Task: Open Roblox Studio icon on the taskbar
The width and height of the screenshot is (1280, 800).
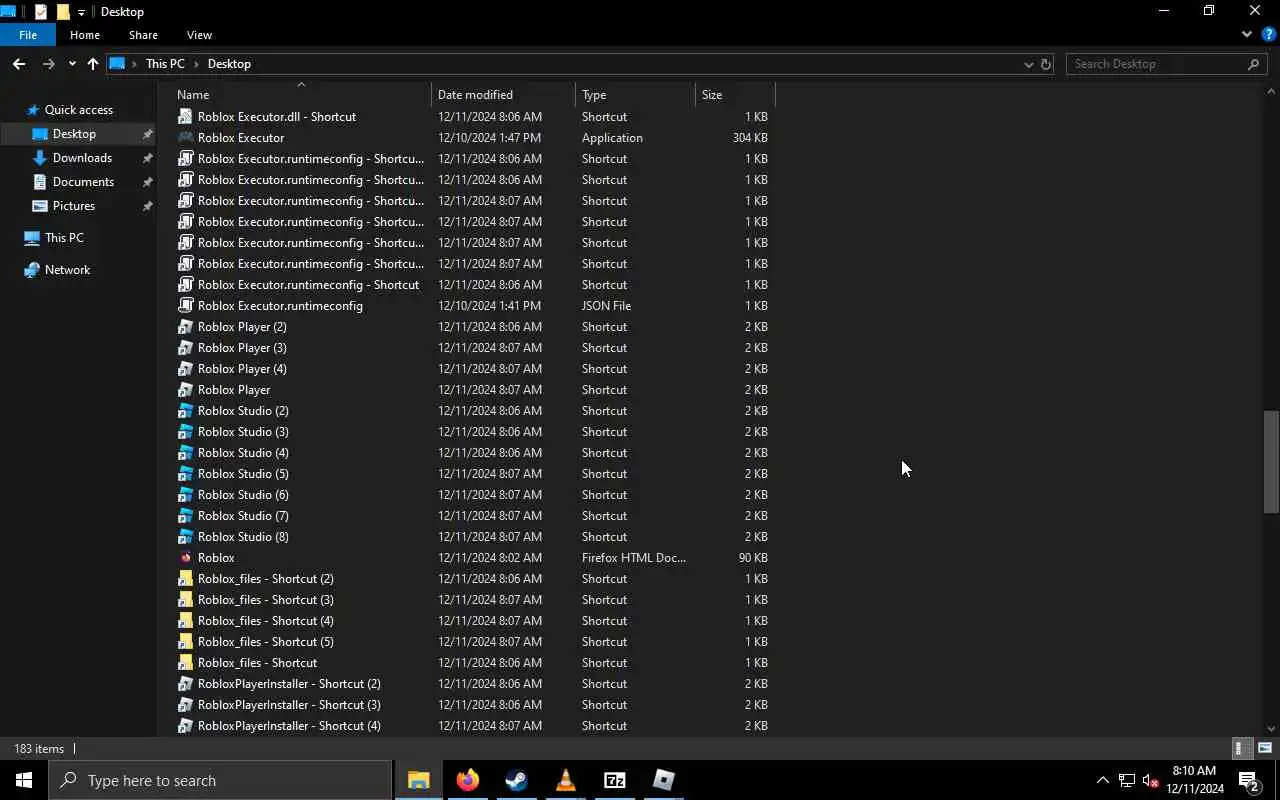Action: (663, 780)
